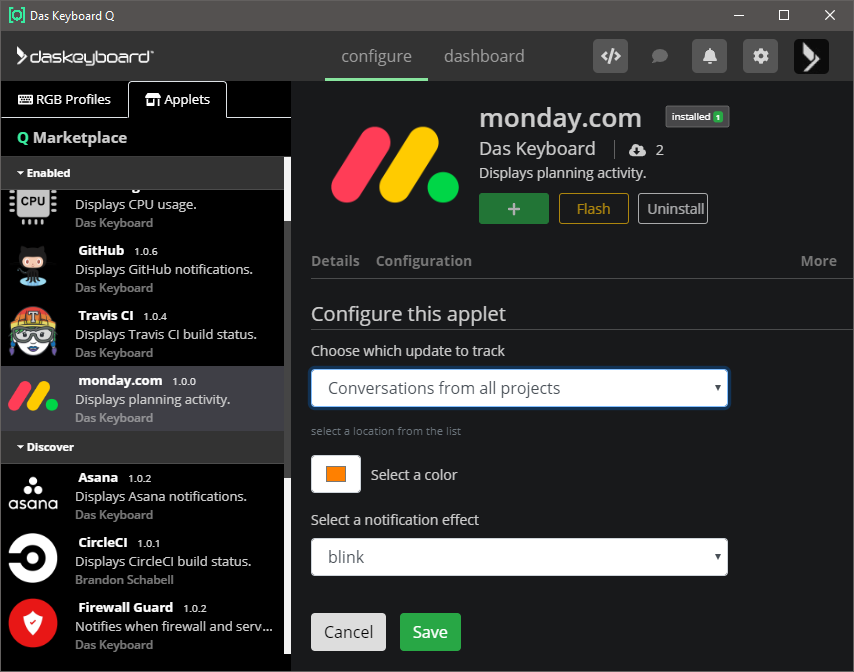Select the monday.com 1.0.0 applet title
The image size is (854, 672).
tap(137, 381)
